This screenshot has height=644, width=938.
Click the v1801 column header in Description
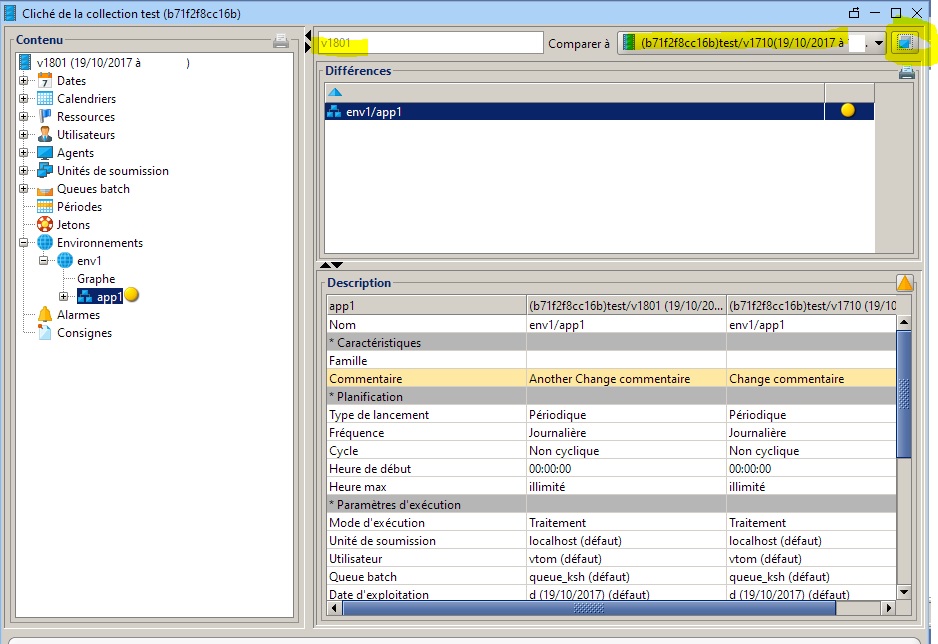tap(626, 306)
